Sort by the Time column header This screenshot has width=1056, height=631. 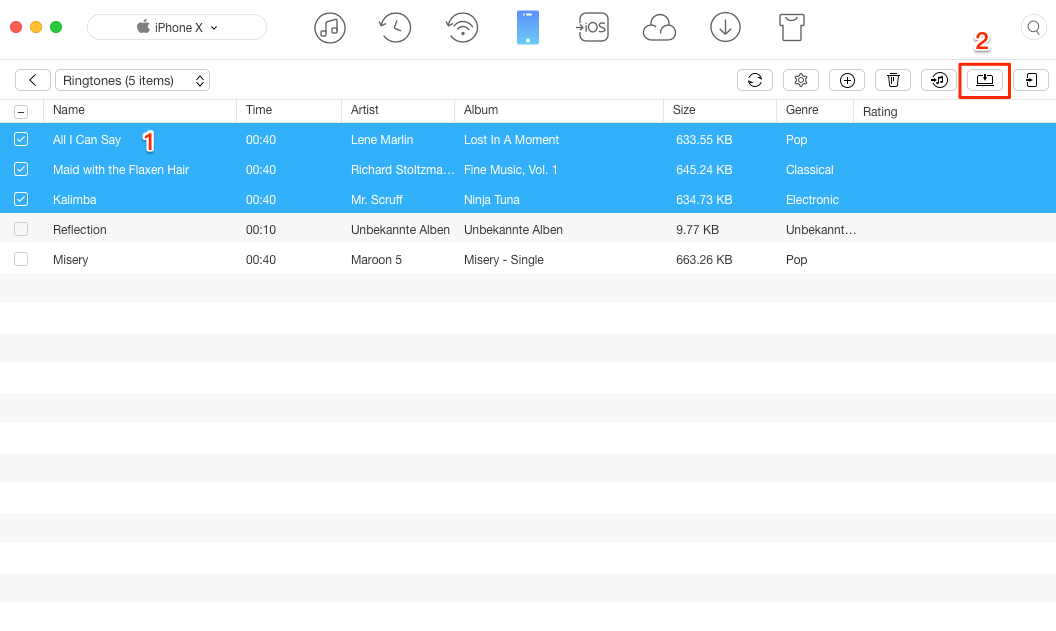pyautogui.click(x=289, y=110)
